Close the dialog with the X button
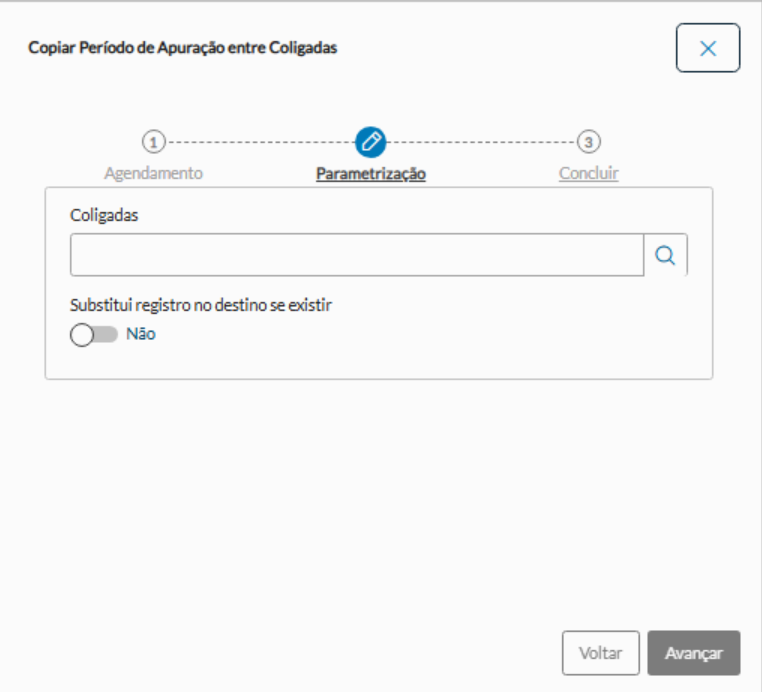 click(708, 48)
